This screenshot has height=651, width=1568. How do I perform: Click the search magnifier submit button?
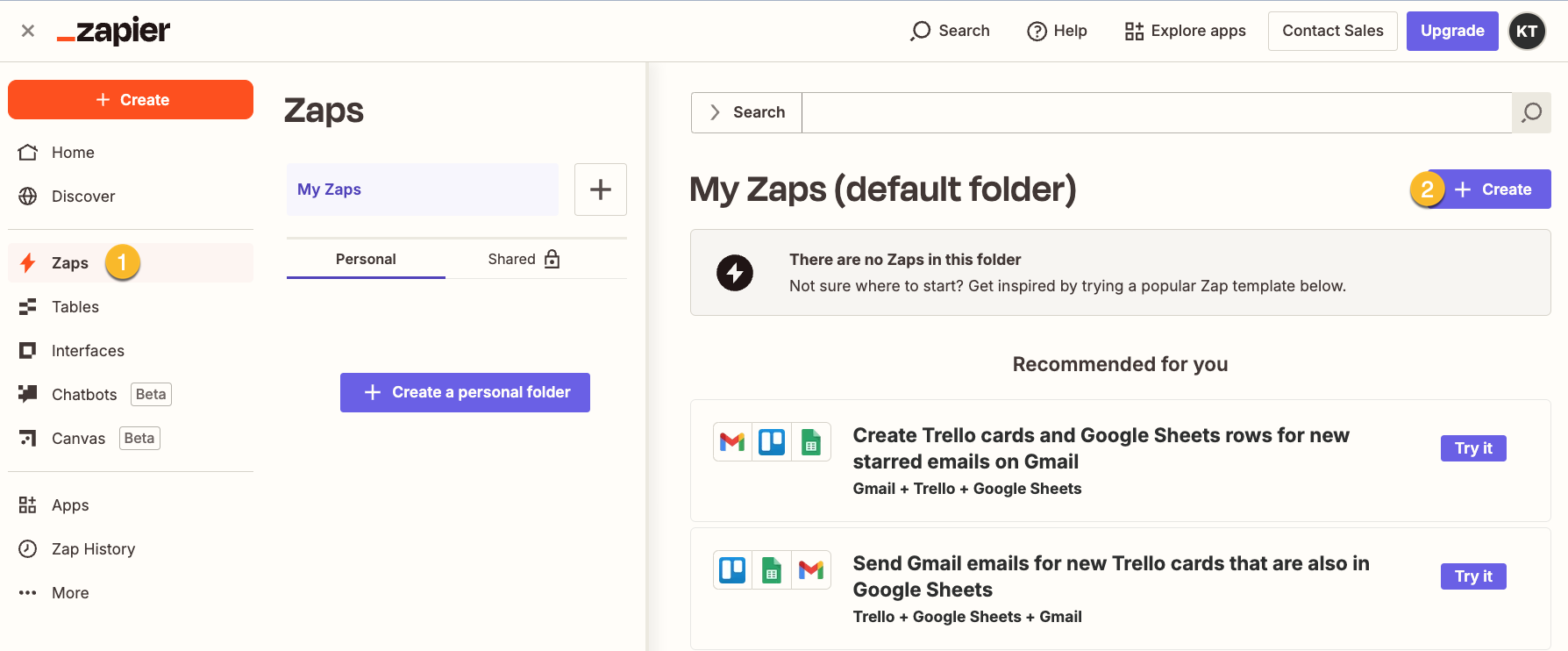pyautogui.click(x=1531, y=112)
